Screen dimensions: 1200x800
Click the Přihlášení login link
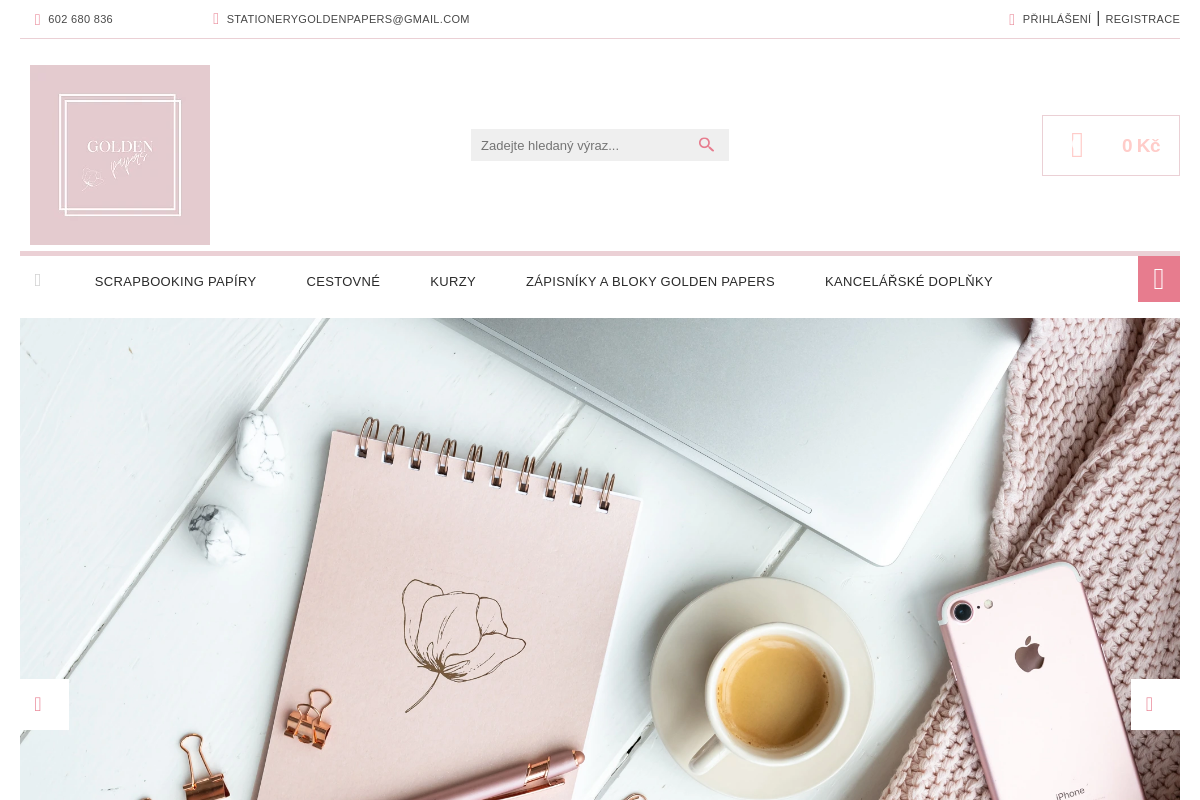(x=1057, y=19)
